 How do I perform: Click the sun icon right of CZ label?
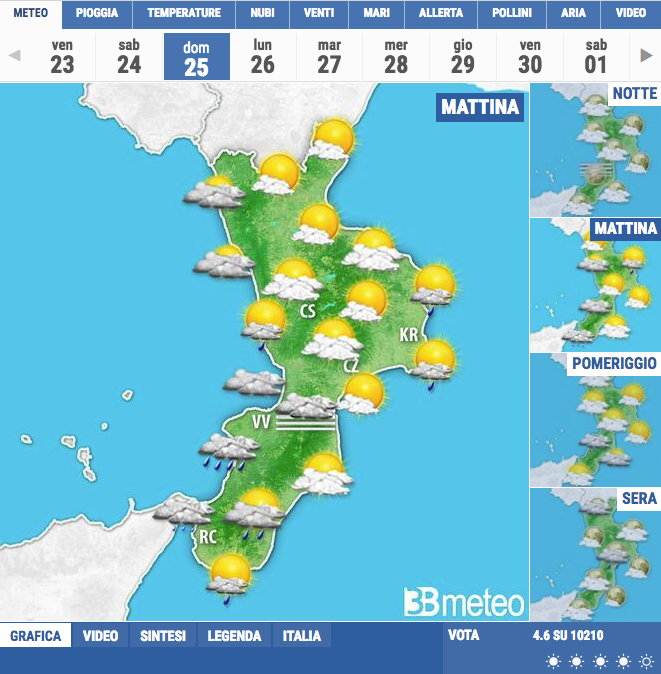pyautogui.click(x=362, y=394)
